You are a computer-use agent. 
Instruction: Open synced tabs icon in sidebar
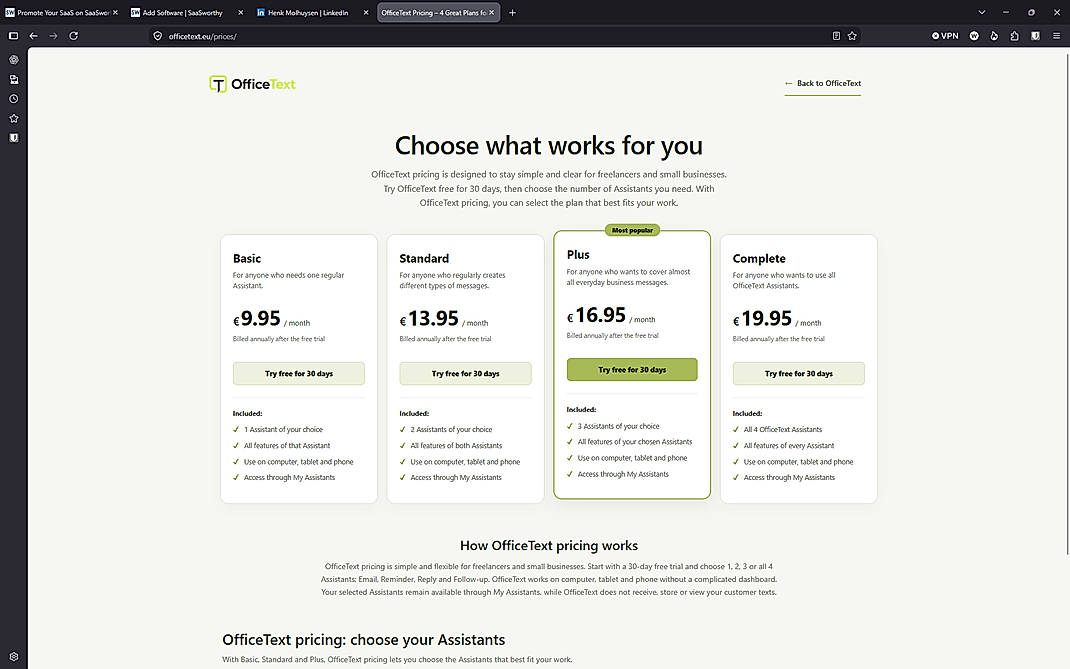(x=14, y=79)
